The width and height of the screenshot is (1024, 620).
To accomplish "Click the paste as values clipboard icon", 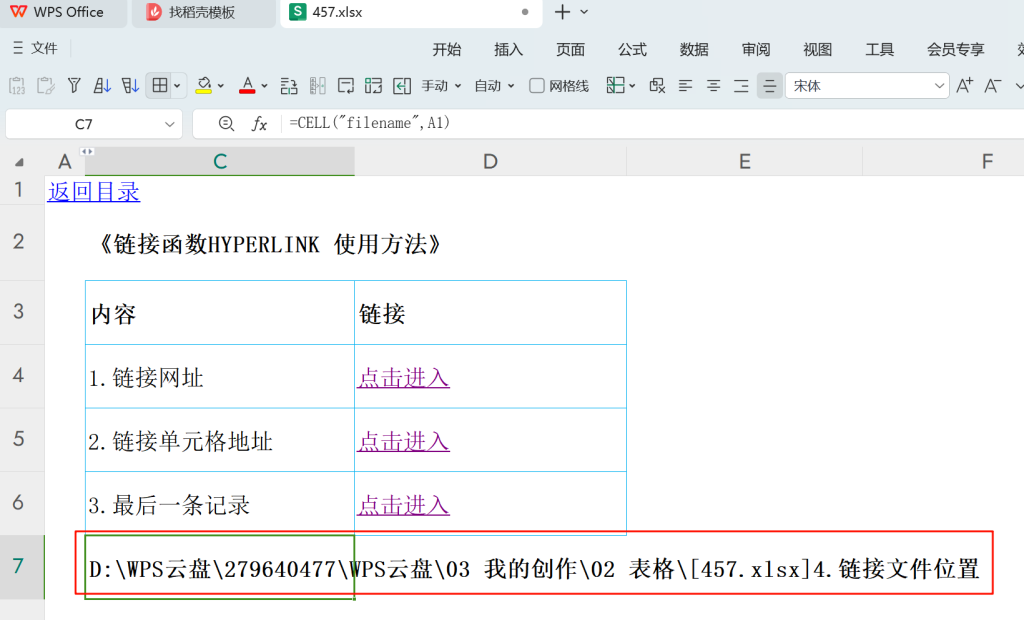I will click(17, 86).
